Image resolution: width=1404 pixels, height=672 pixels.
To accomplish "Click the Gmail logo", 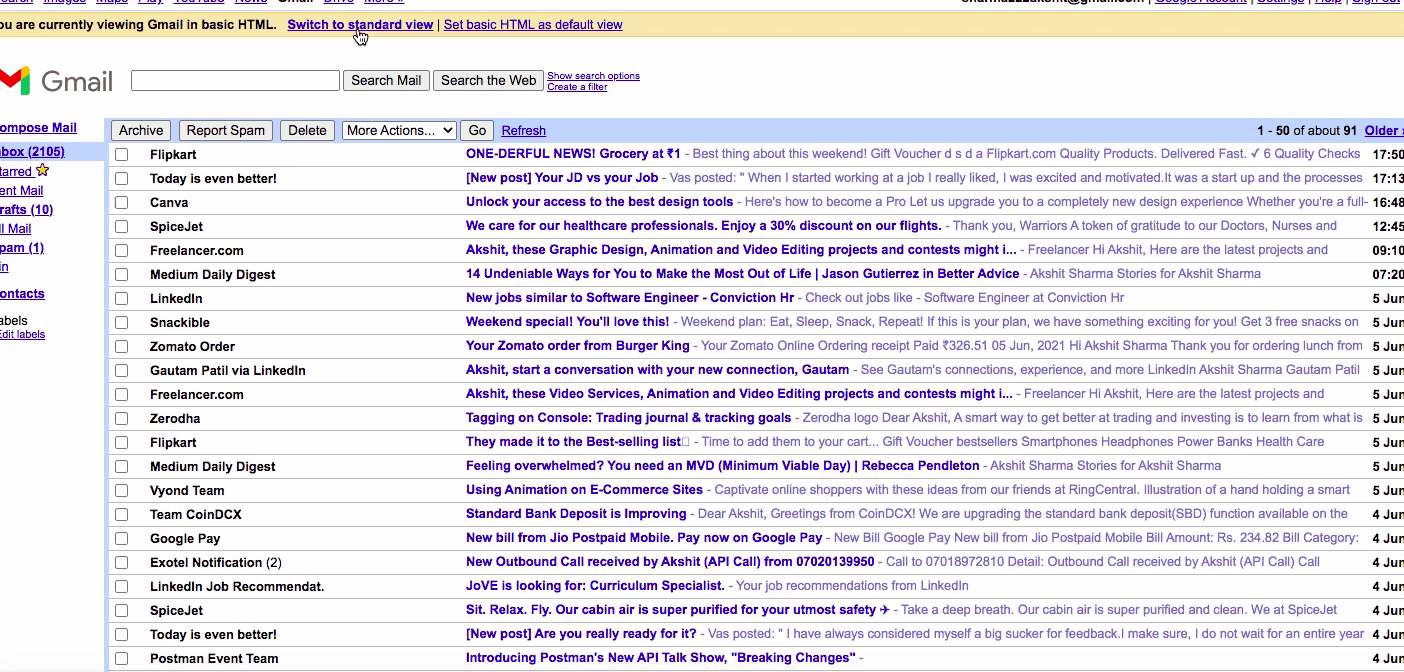I will coord(56,81).
